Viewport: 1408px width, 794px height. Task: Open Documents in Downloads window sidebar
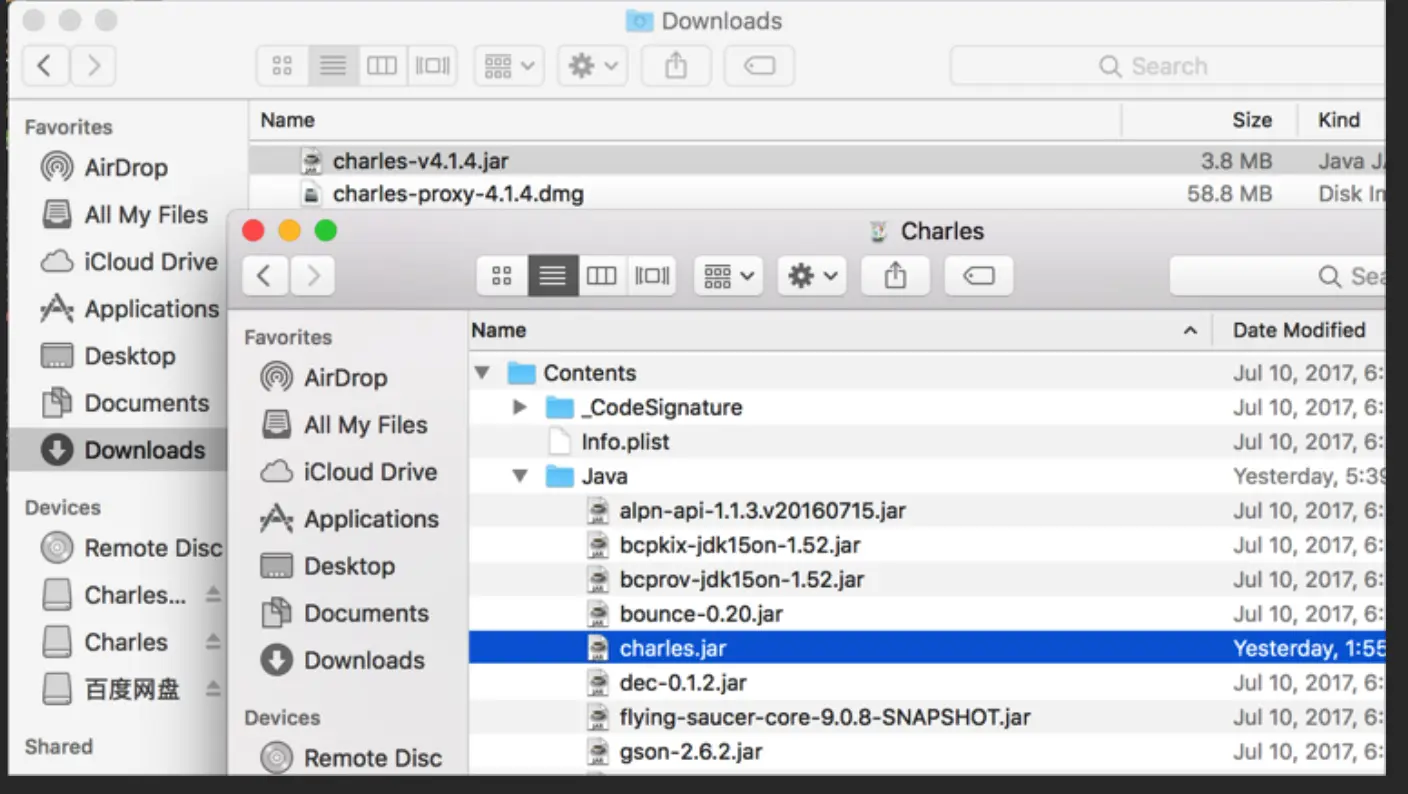pyautogui.click(x=124, y=403)
